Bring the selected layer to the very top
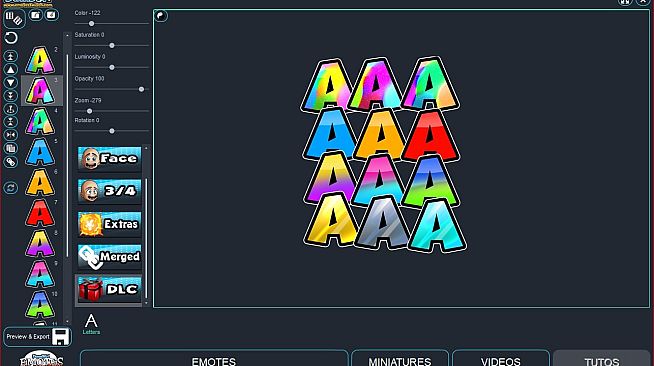 pos(11,56)
